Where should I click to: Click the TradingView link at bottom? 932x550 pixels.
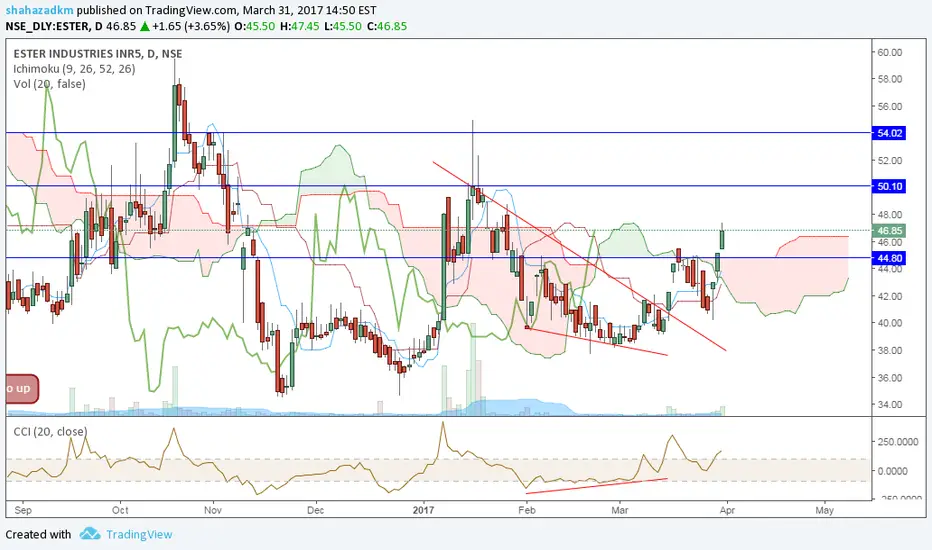pos(139,535)
